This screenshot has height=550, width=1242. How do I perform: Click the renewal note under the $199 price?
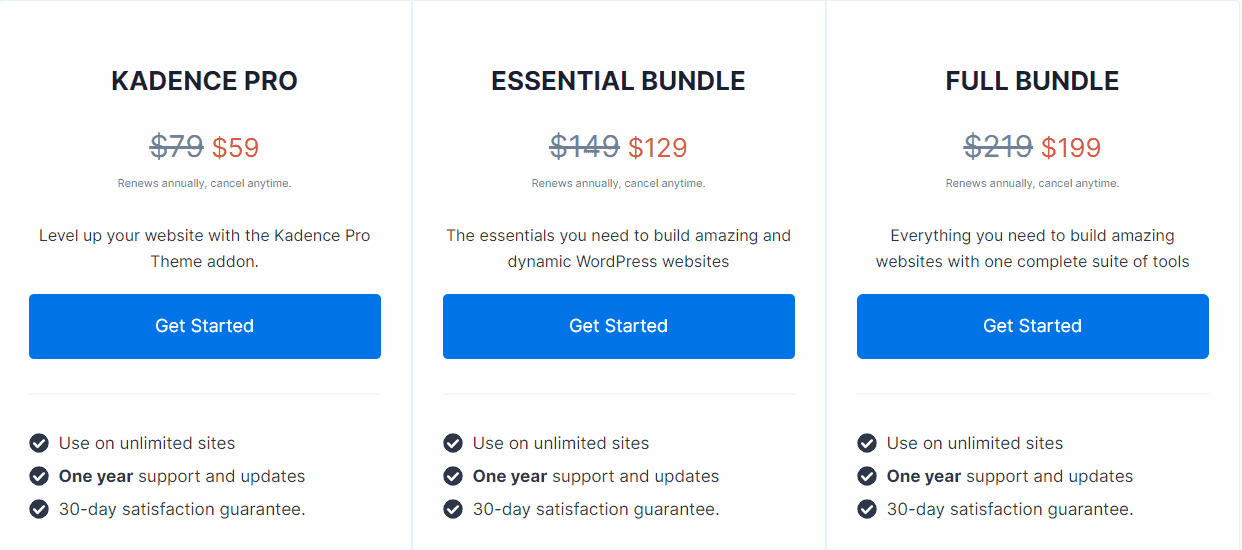click(1032, 183)
